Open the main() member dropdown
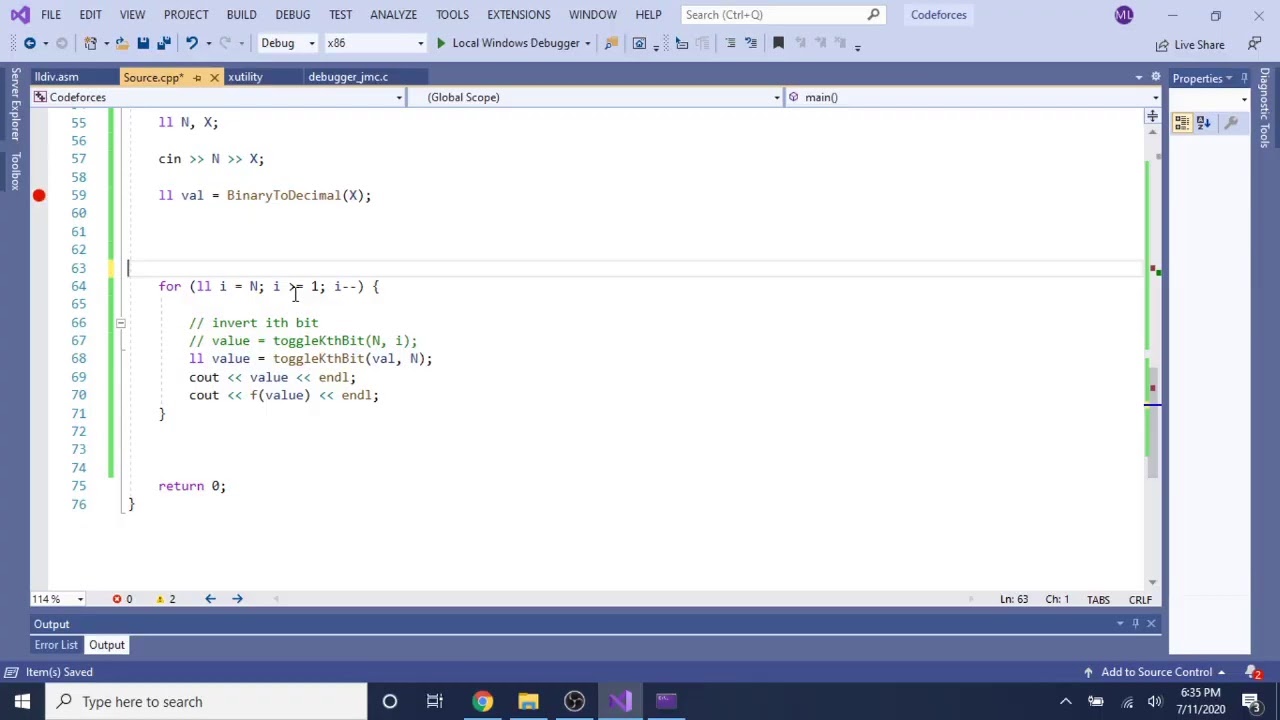1280x720 pixels. click(971, 97)
